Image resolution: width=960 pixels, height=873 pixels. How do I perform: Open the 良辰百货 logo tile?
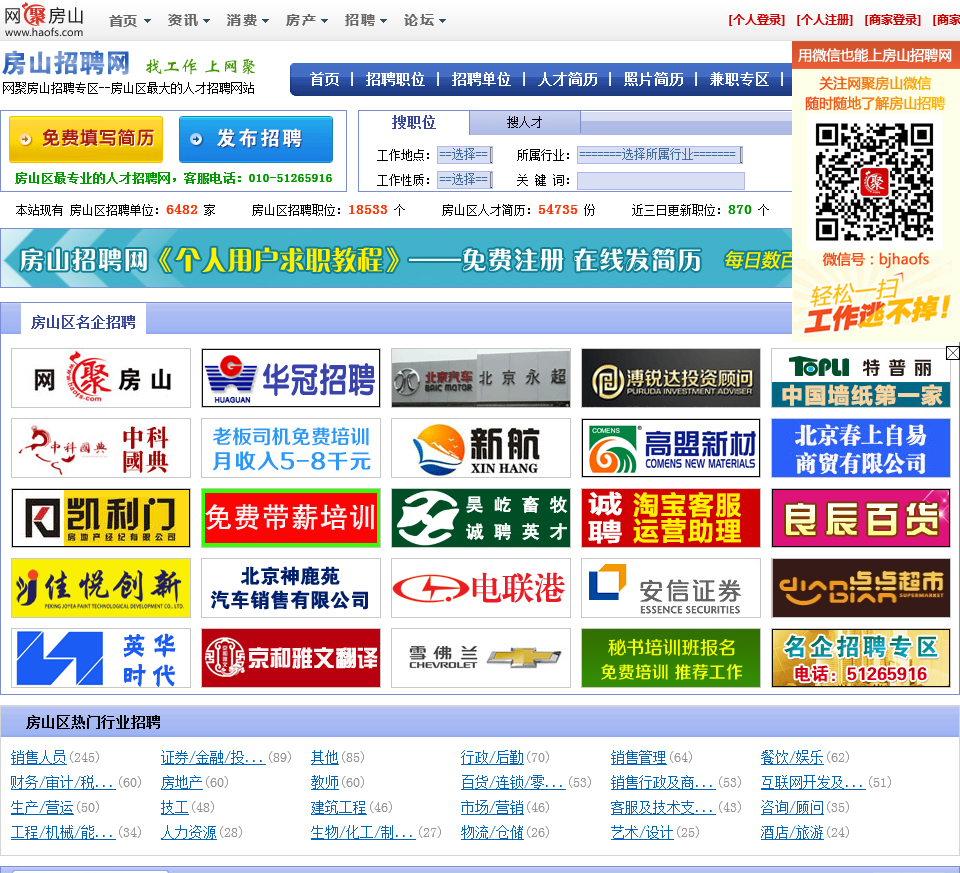coord(861,518)
